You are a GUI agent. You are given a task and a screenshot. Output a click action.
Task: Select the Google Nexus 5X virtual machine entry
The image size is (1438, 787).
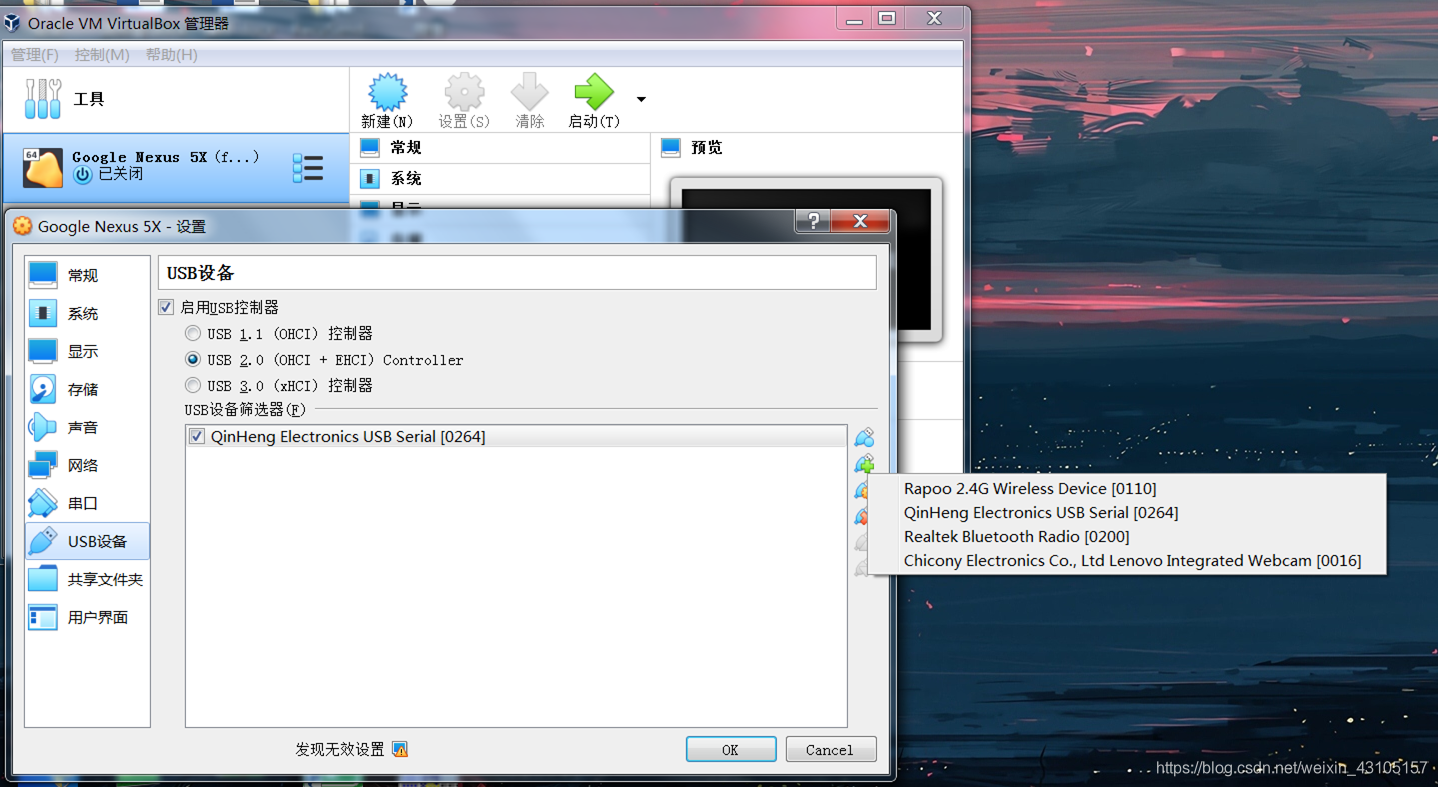175,166
